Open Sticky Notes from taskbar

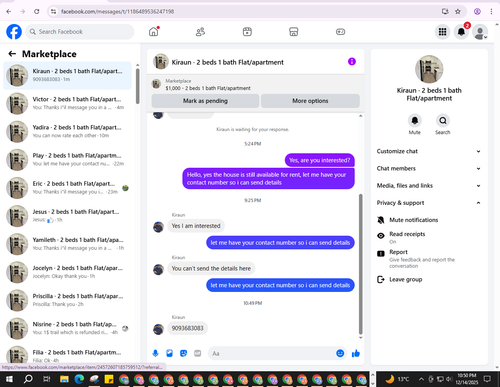point(109,379)
